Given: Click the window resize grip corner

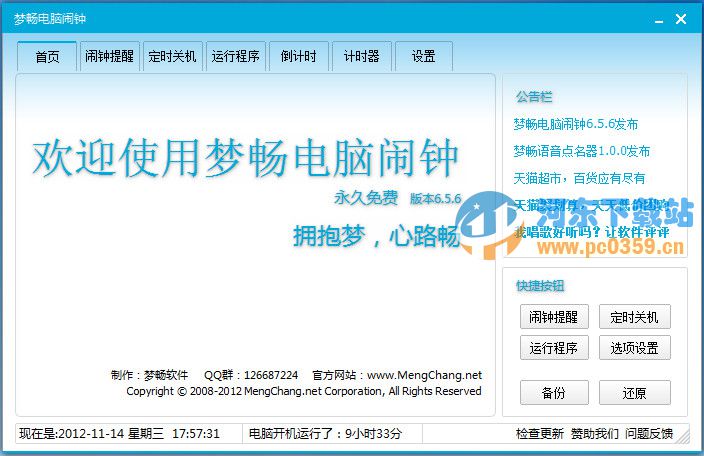Looking at the screenshot, I should 683,437.
